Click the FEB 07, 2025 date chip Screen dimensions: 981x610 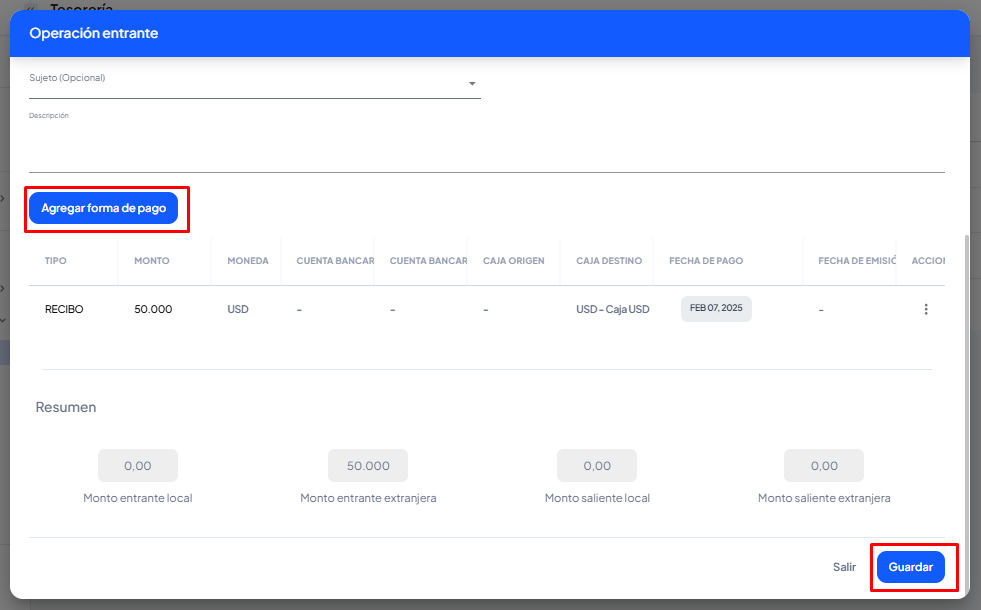pos(716,309)
